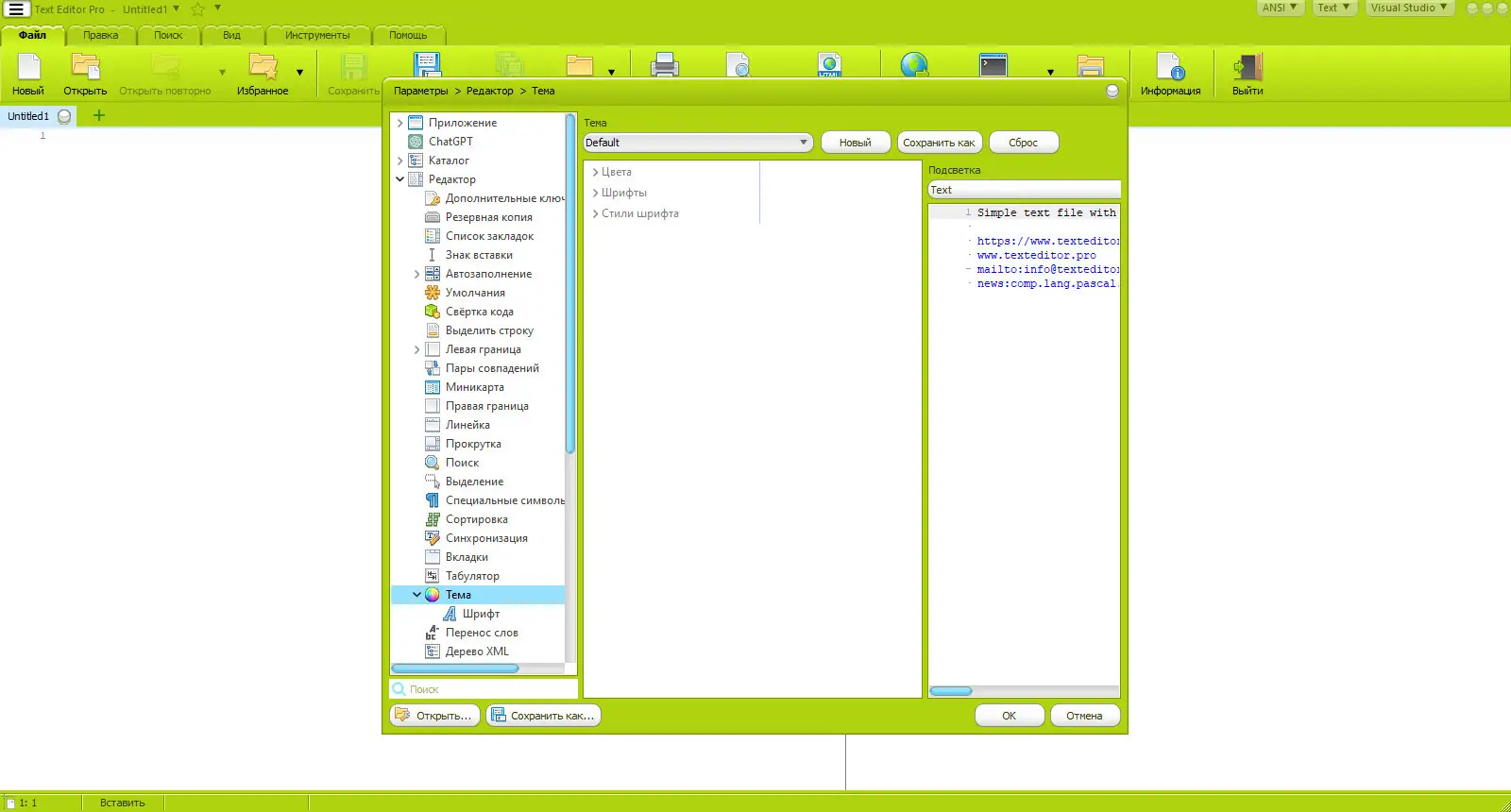Viewport: 1511px width, 812px height.
Task: Click Сохранить как… button at dialog bottom
Action: [x=543, y=716]
